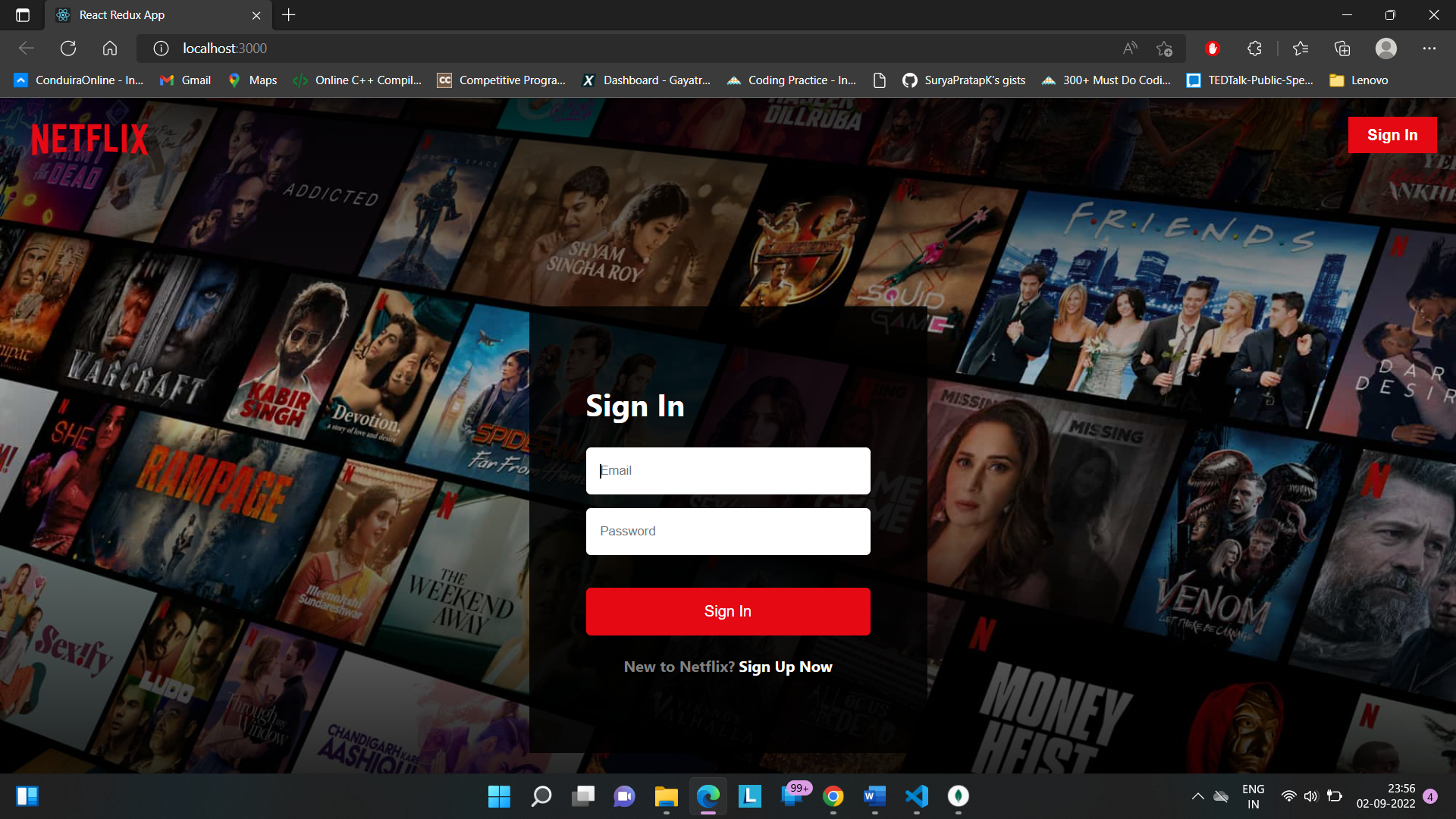Launch Visual Studio Code from the taskbar
The image size is (1456, 819).
pos(917,797)
